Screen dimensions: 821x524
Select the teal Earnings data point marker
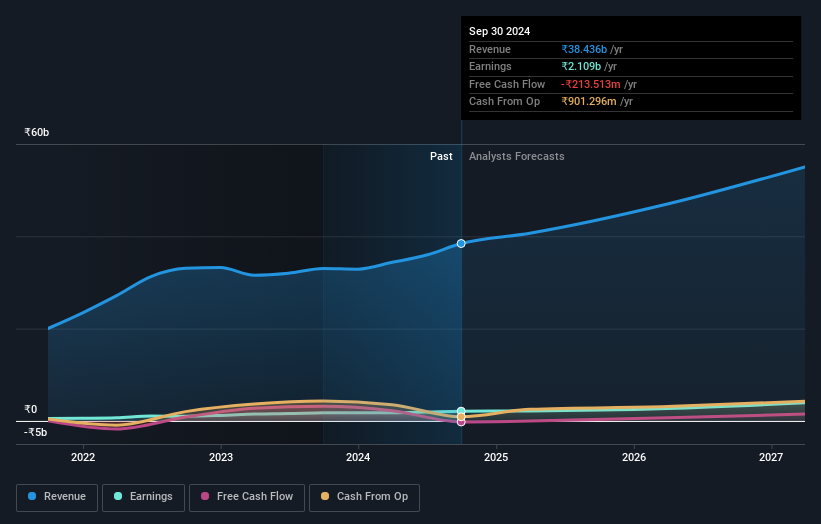[x=461, y=411]
